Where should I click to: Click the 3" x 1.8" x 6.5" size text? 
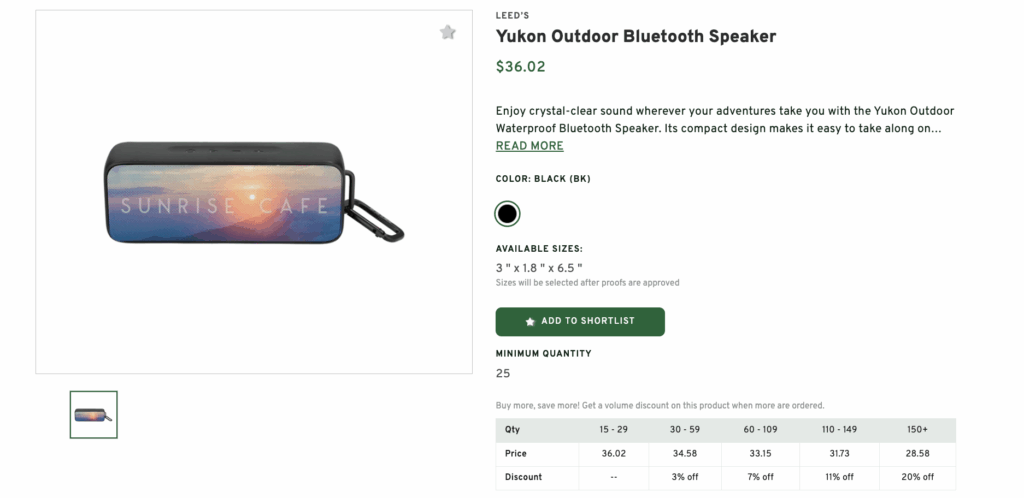click(x=539, y=268)
